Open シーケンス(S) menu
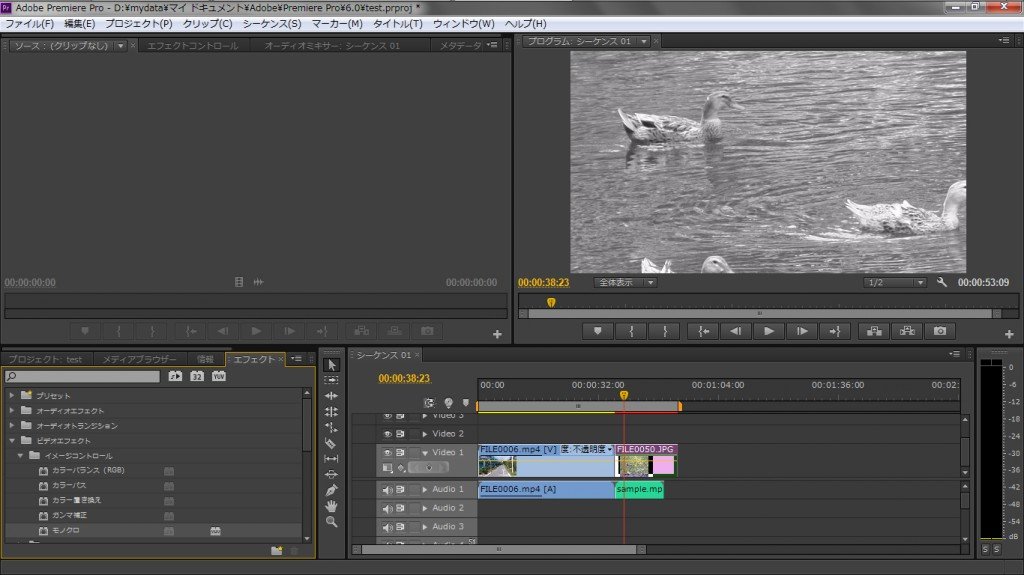1024x575 pixels. [272, 24]
